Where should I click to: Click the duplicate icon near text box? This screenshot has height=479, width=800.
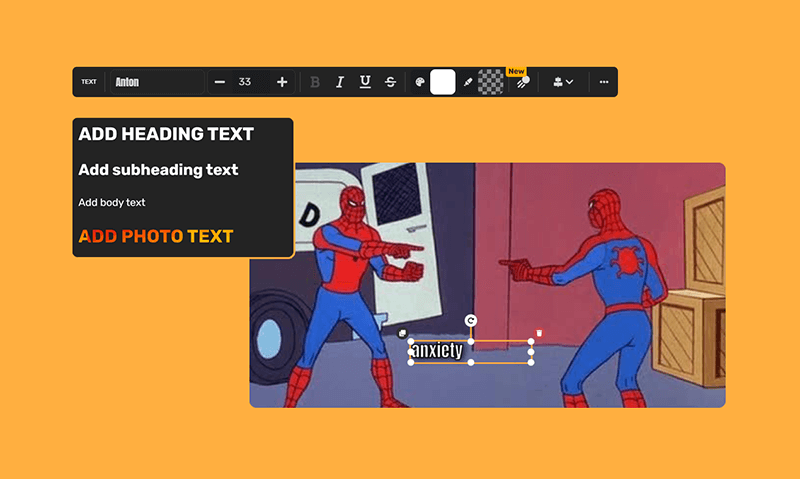point(402,333)
